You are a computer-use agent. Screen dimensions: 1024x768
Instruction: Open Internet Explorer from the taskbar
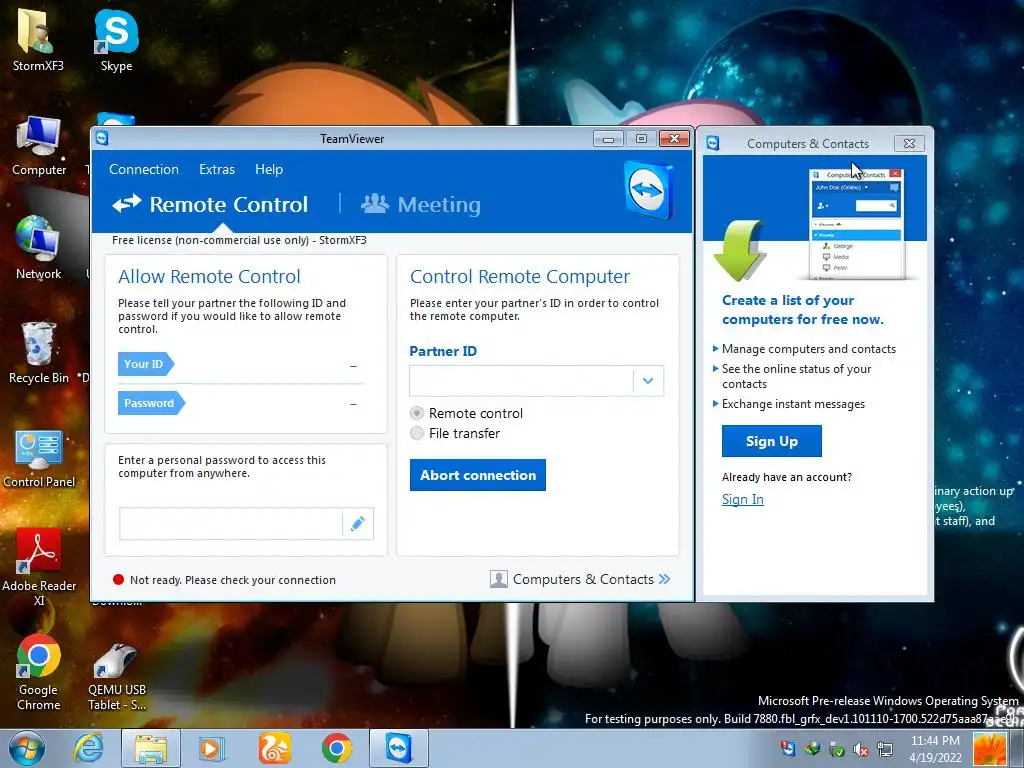88,748
